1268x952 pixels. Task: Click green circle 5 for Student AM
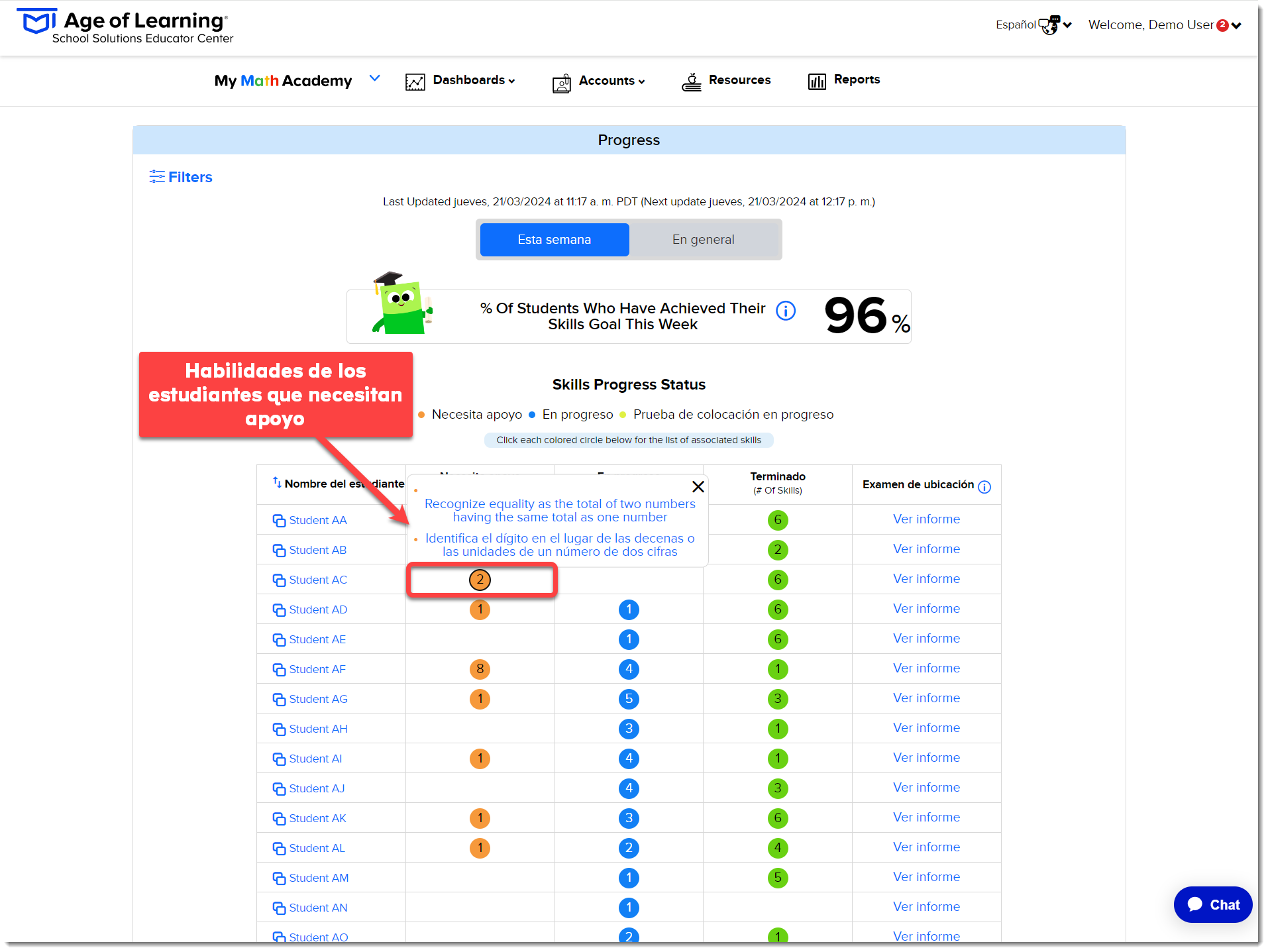pos(778,878)
